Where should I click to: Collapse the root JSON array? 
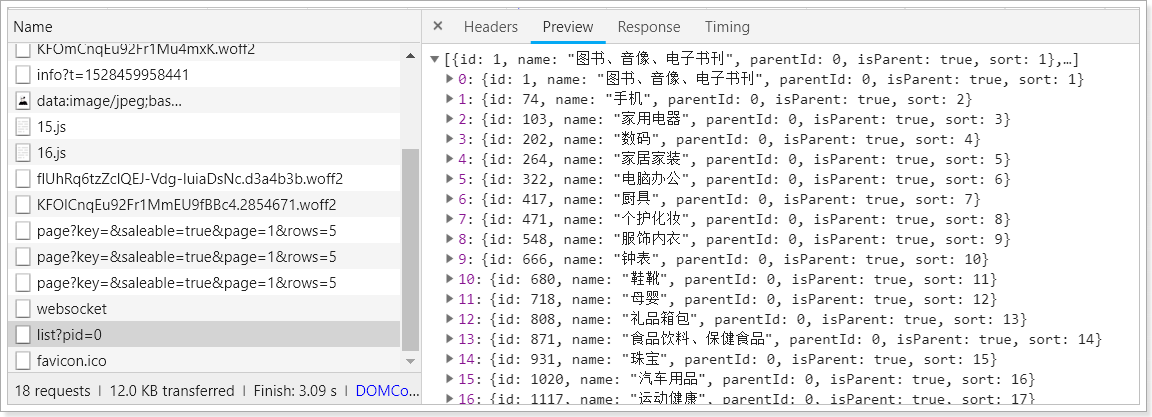tap(434, 60)
